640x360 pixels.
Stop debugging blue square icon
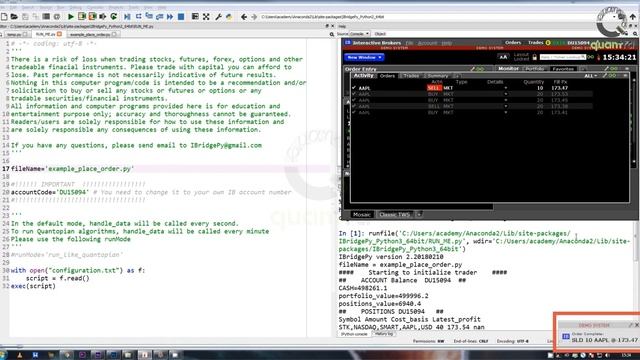(x=181, y=17)
